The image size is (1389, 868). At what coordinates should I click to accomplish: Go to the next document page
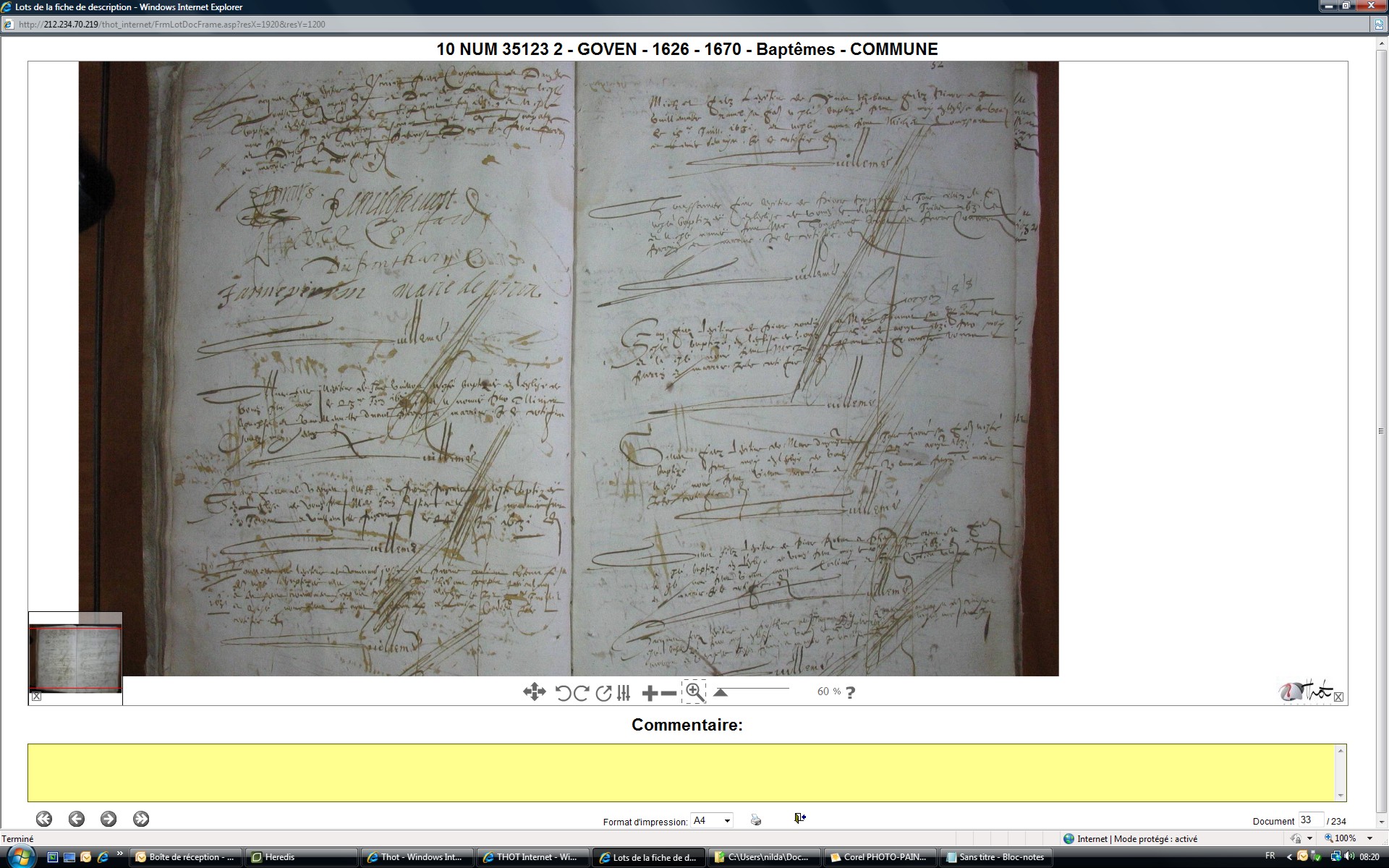coord(109,819)
